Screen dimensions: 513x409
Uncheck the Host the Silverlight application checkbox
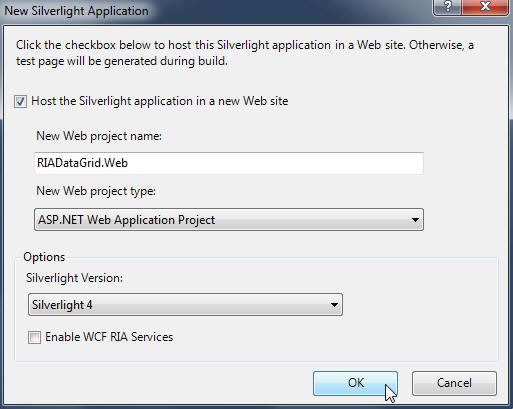[x=20, y=101]
